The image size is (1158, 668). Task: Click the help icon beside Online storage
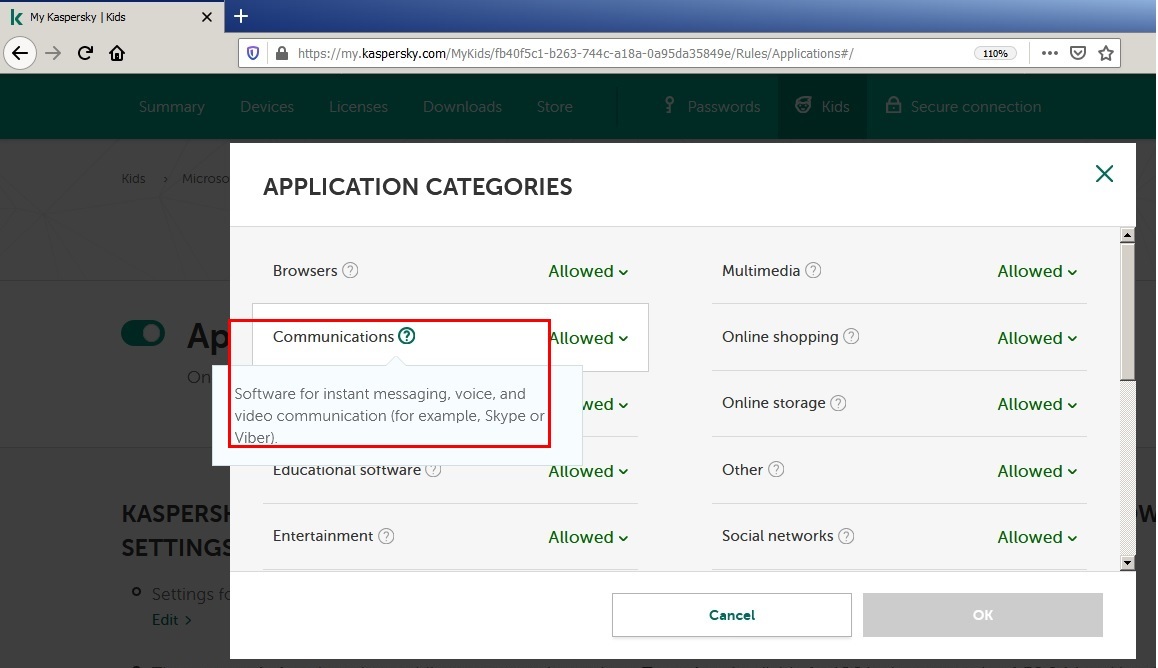pos(838,403)
